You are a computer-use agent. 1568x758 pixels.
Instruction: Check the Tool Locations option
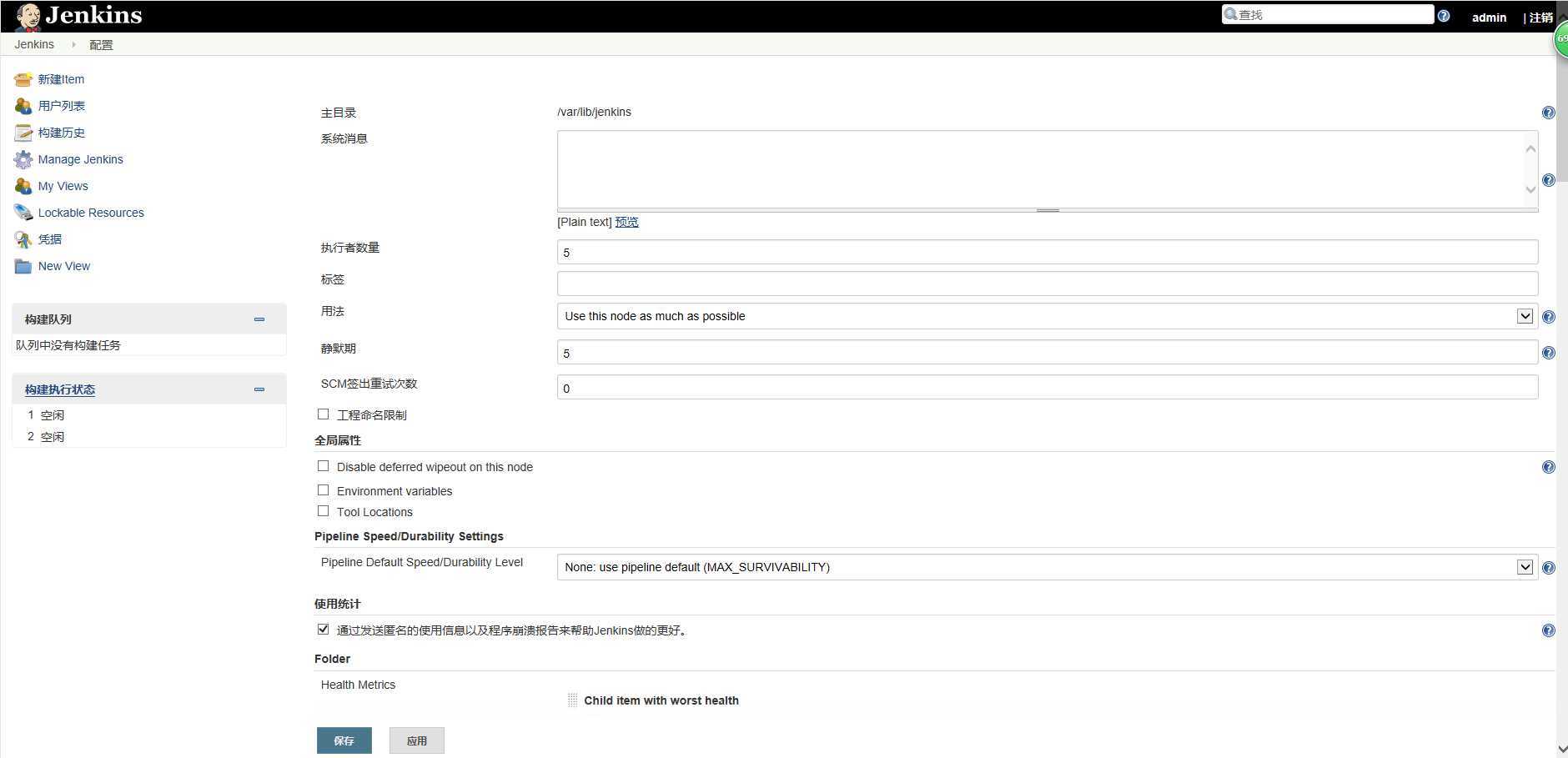point(323,511)
